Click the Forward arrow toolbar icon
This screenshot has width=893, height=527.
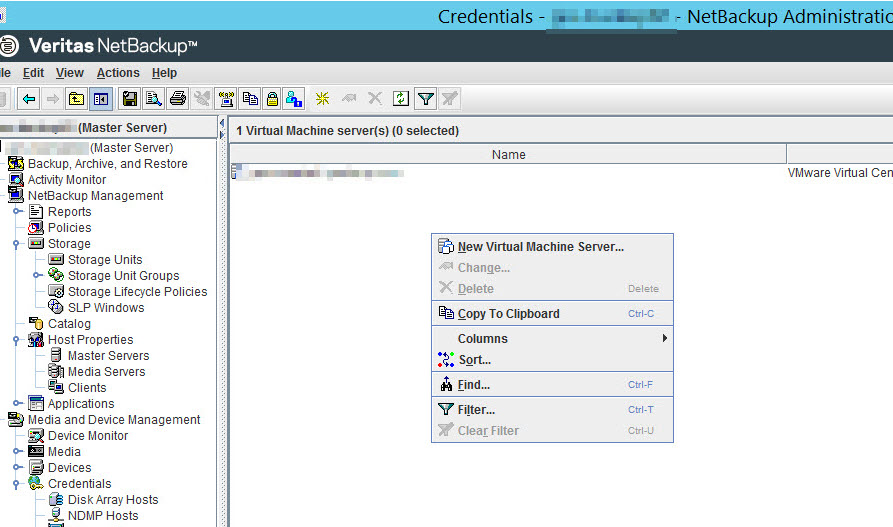[x=52, y=99]
